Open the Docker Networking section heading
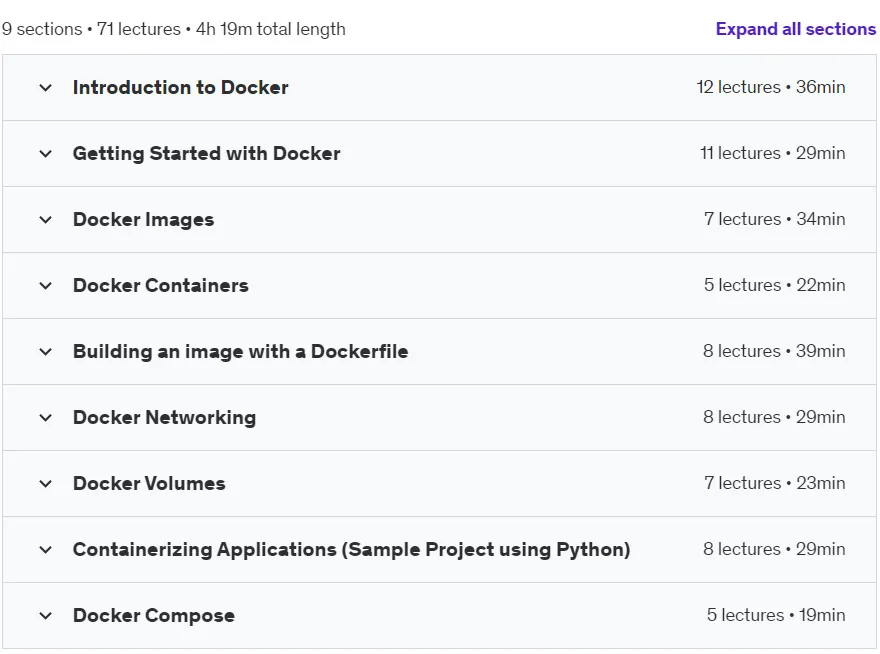The height and width of the screenshot is (654, 880). 164,418
